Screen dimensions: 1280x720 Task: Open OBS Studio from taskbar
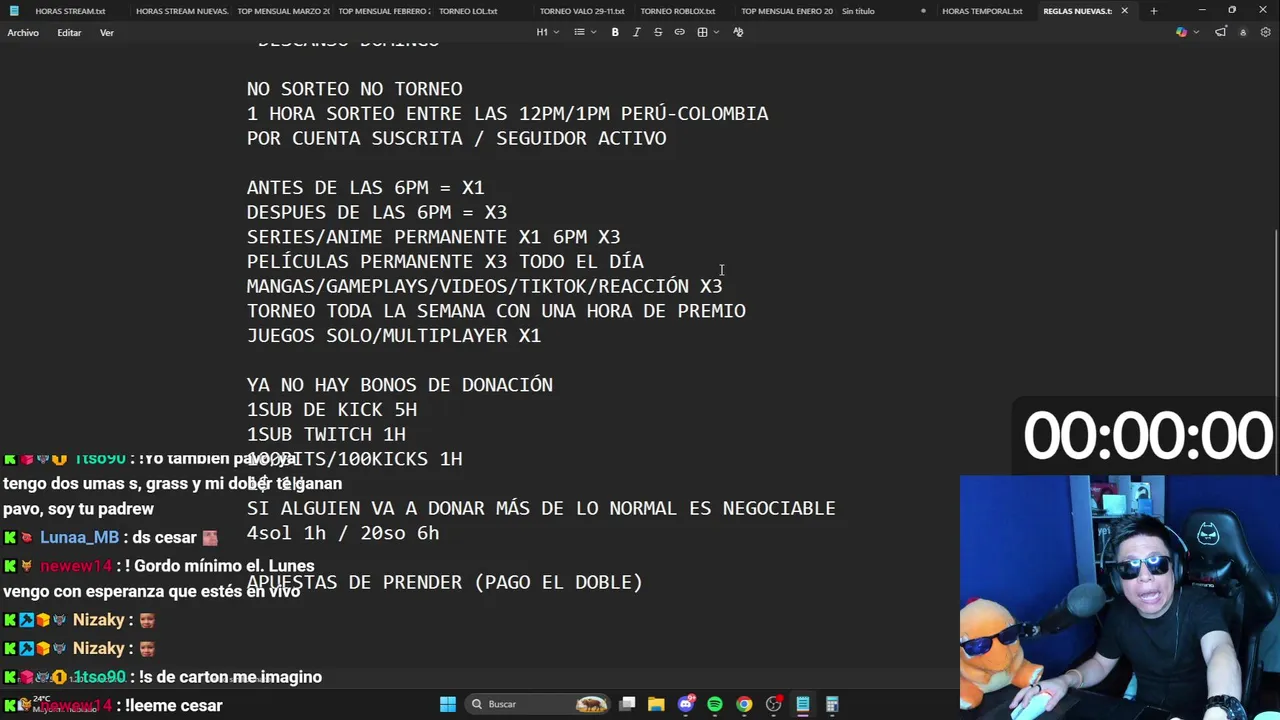point(773,704)
